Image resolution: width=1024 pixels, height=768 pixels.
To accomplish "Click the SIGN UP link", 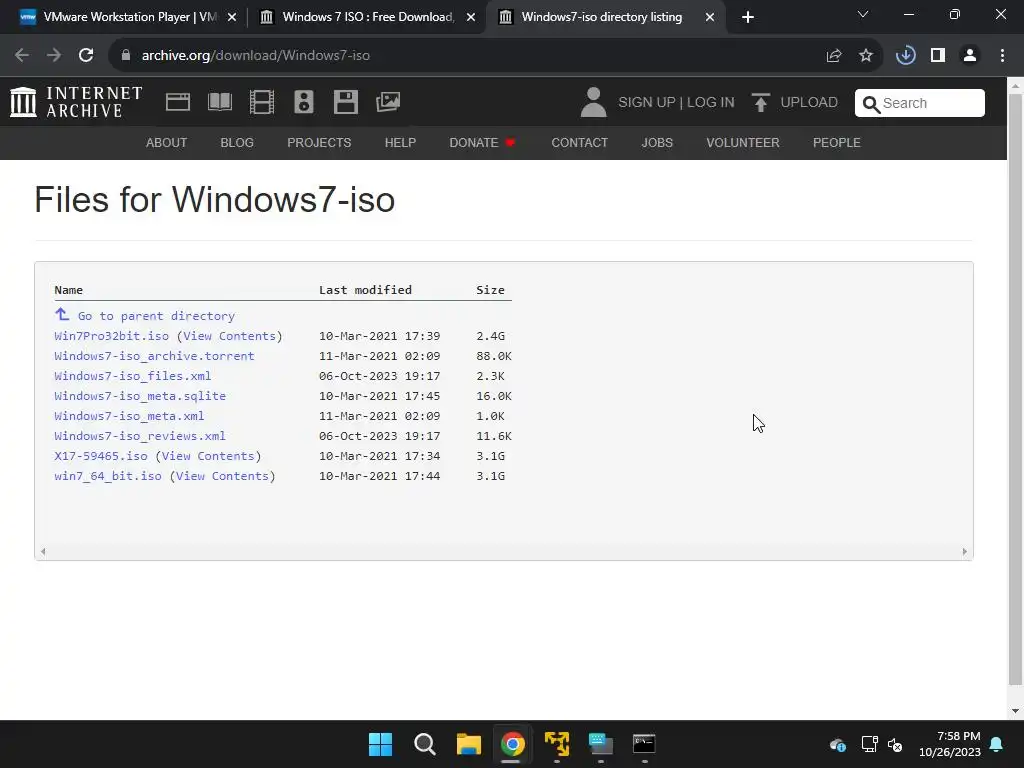I will 647,103.
